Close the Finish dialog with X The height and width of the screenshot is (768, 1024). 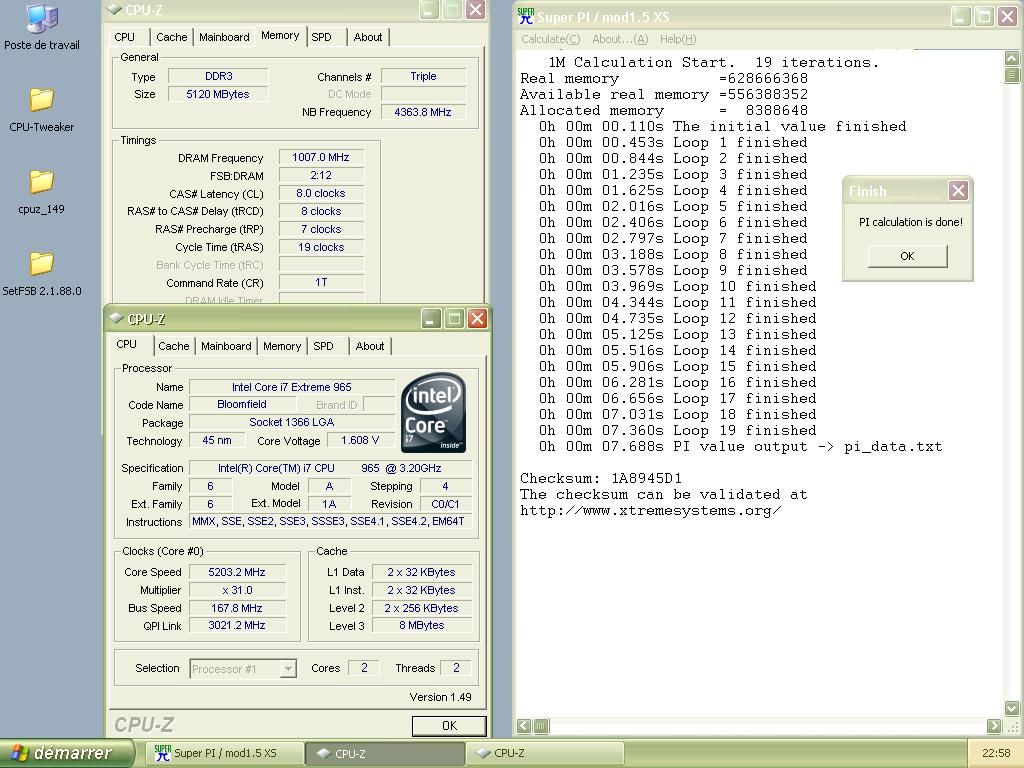tap(958, 191)
